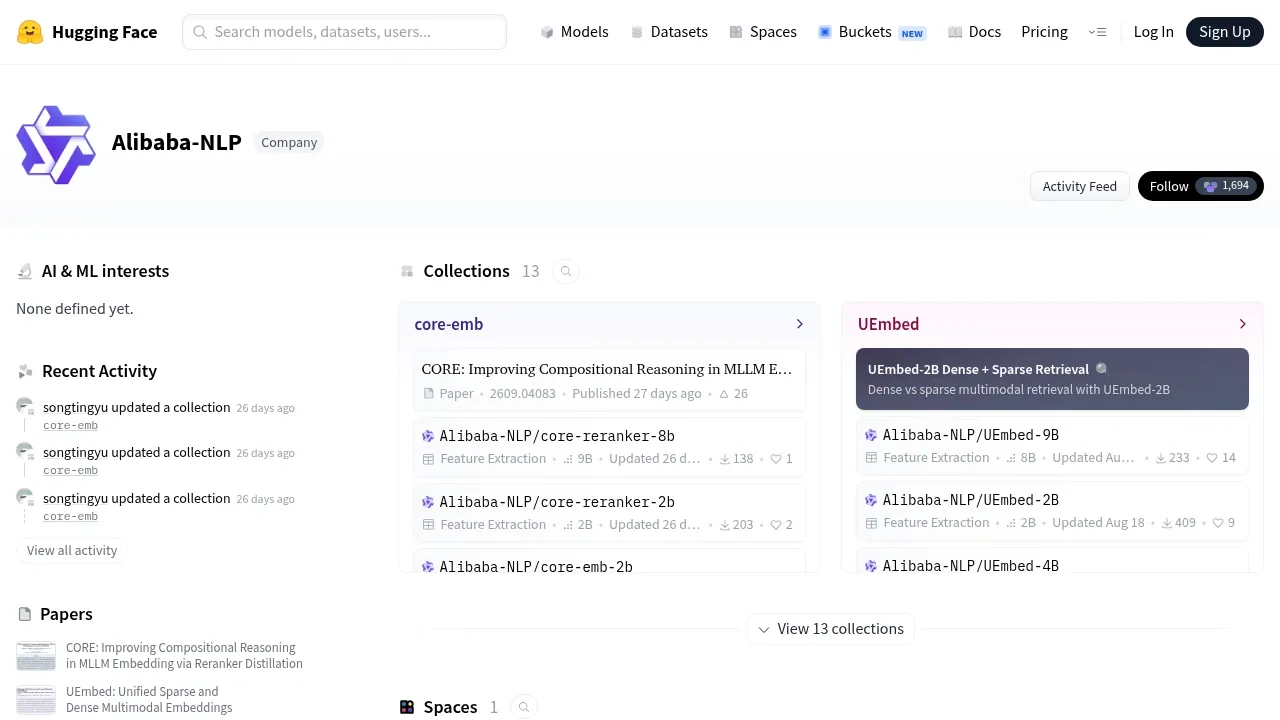Click like heart on UEmbed-2B
Viewport: 1280px width, 720px height.
1218,523
